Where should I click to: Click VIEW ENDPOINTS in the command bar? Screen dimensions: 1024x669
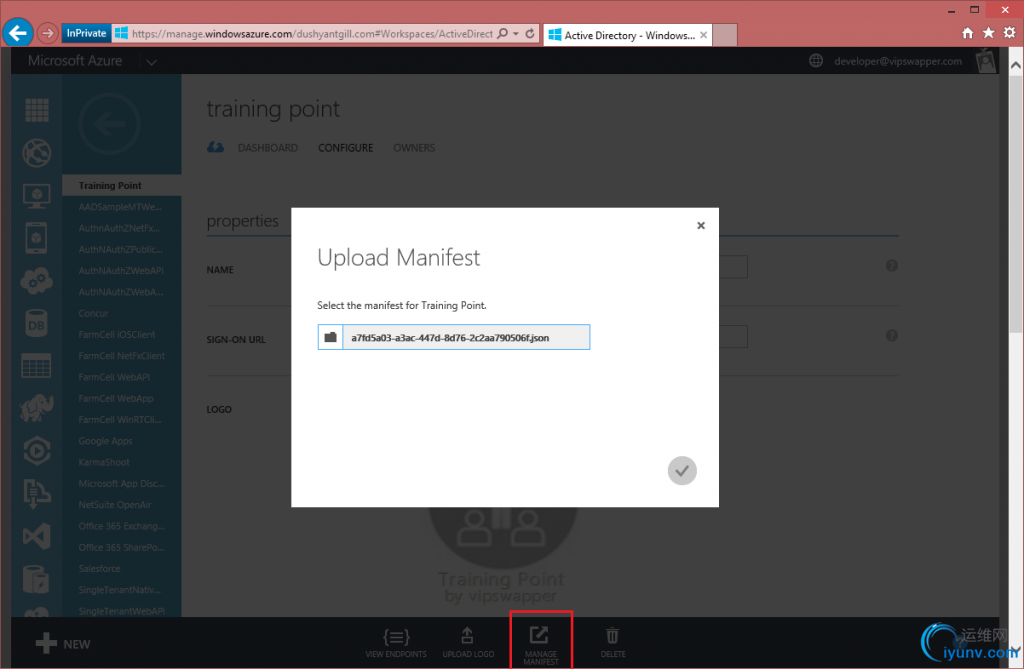[396, 642]
